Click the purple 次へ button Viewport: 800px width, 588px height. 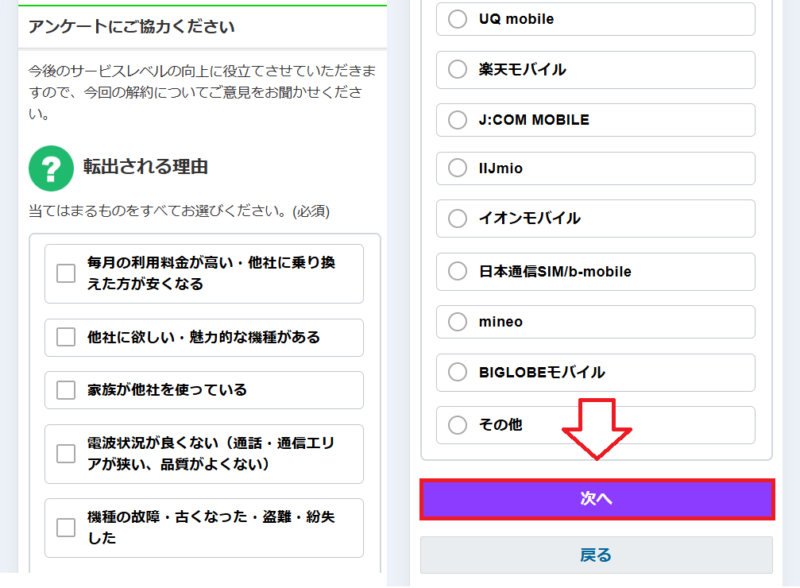tap(597, 499)
